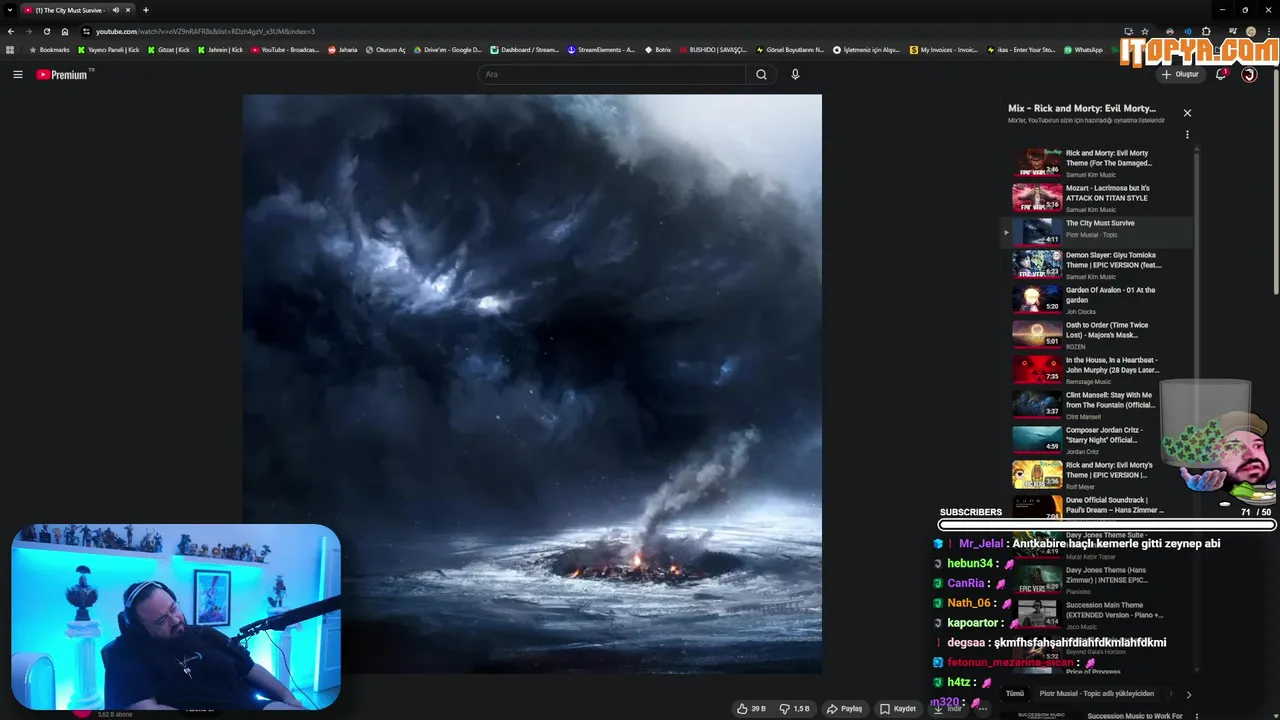Reload the current page
The width and height of the screenshot is (1280, 720).
[x=46, y=31]
